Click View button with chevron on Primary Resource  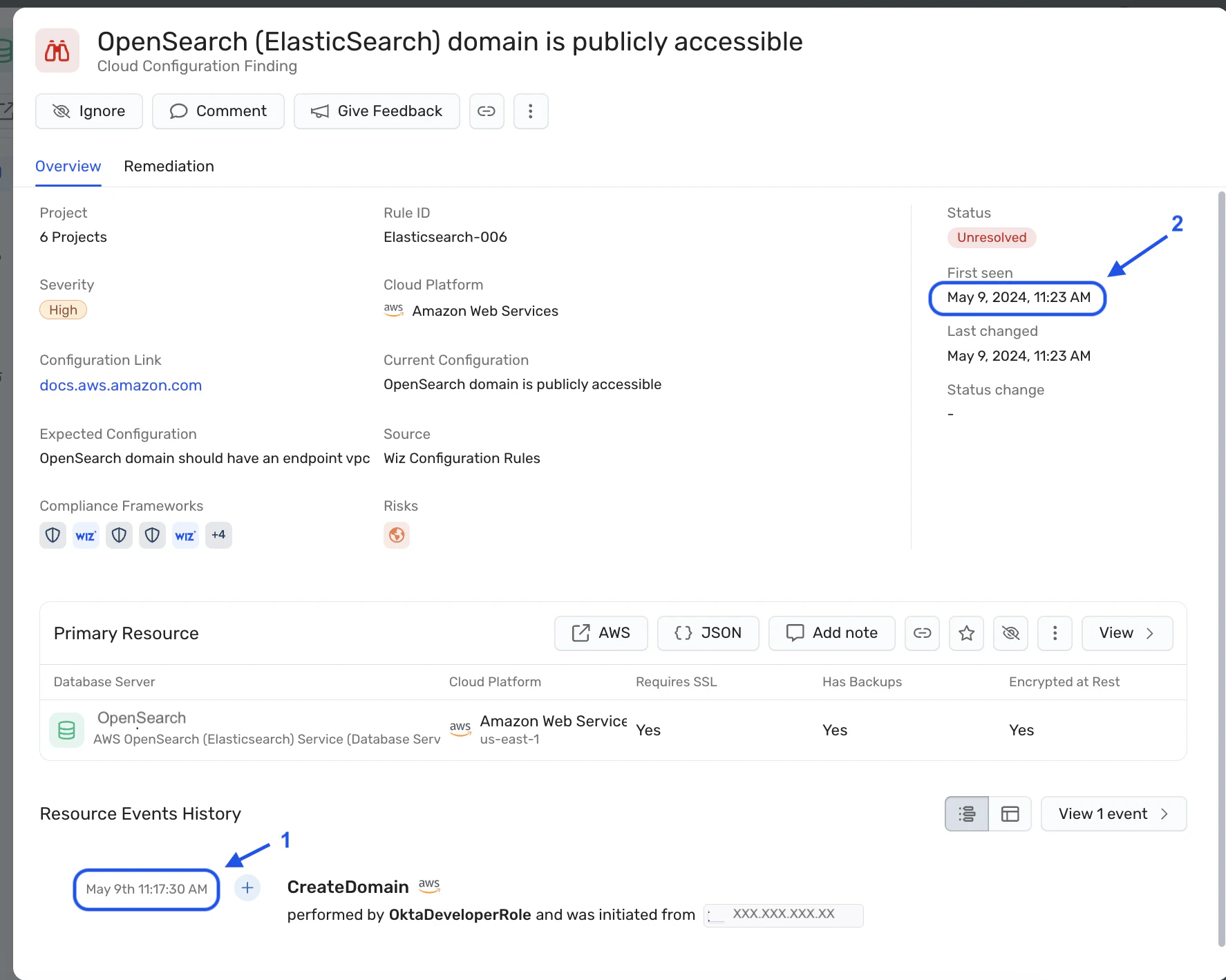click(x=1126, y=633)
